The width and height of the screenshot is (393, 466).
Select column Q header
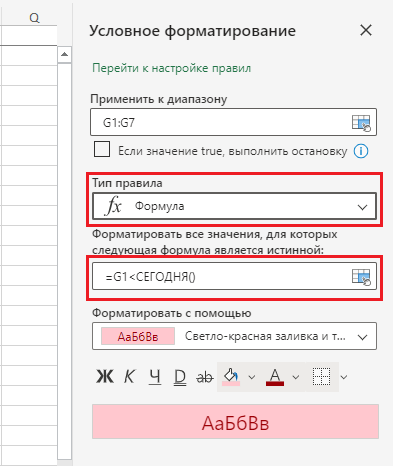tap(34, 18)
